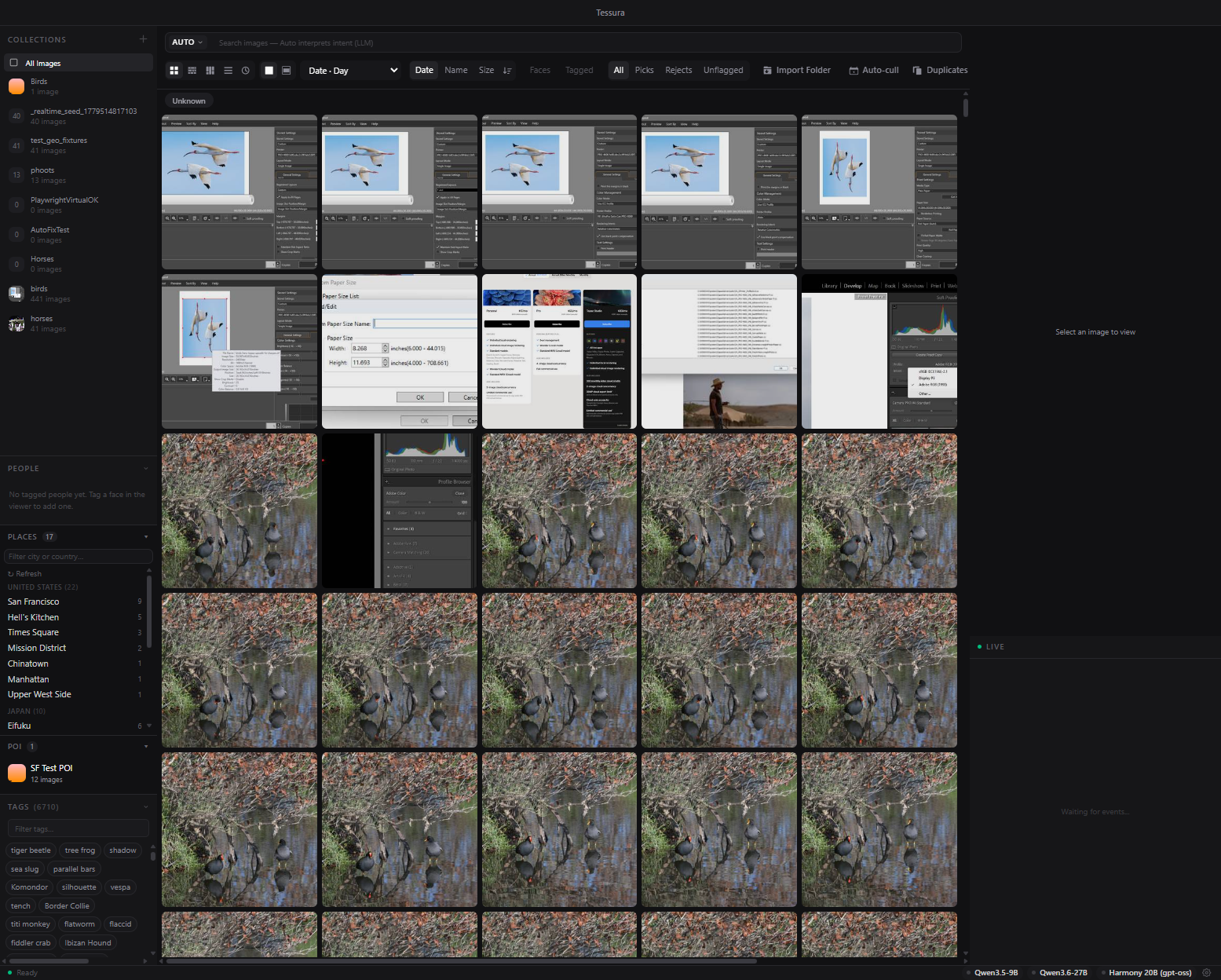
Task: Open the Hell's Kitchen place
Action: click(x=75, y=617)
